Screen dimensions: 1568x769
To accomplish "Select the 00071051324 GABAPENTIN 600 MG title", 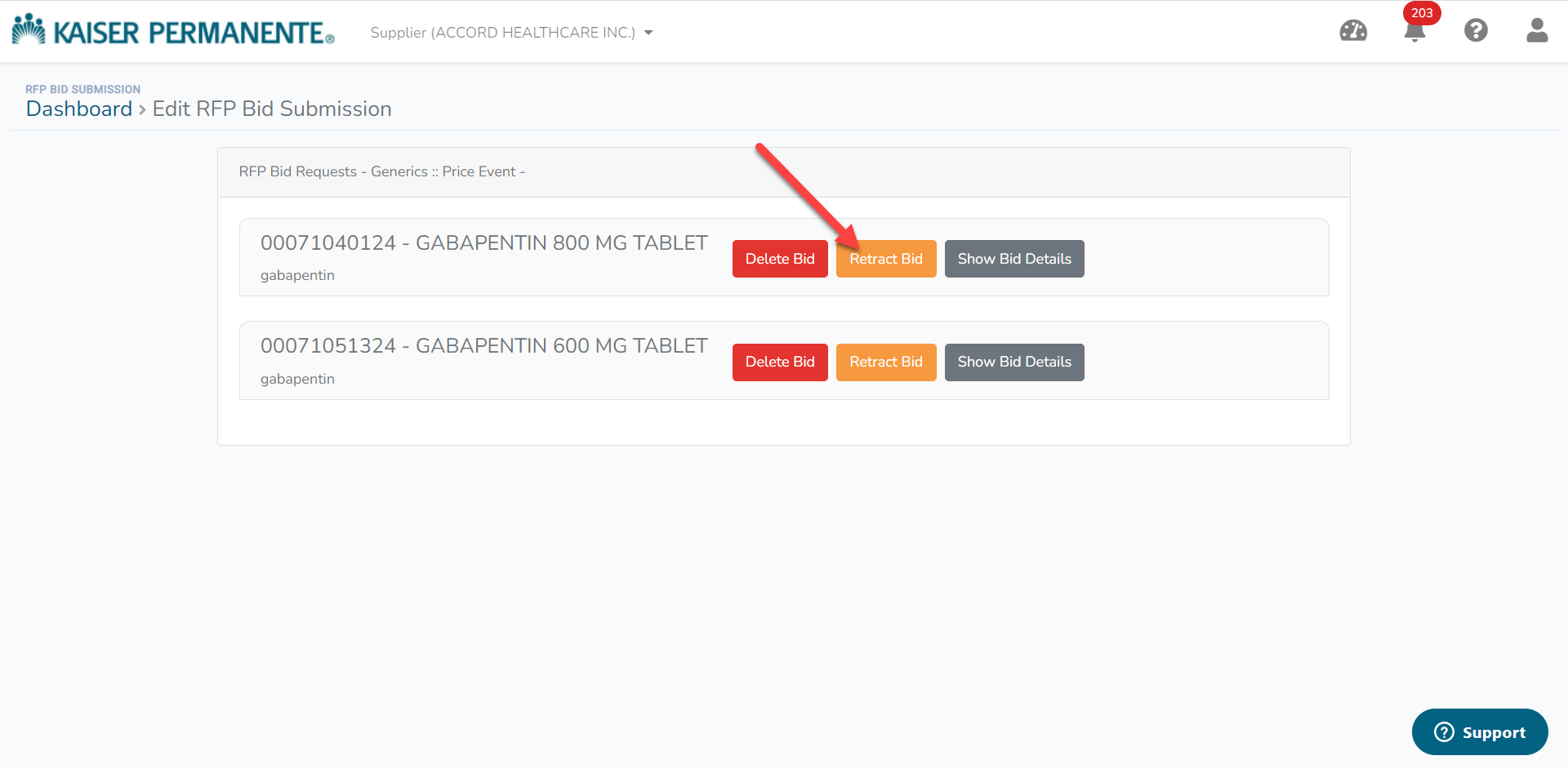I will [483, 345].
